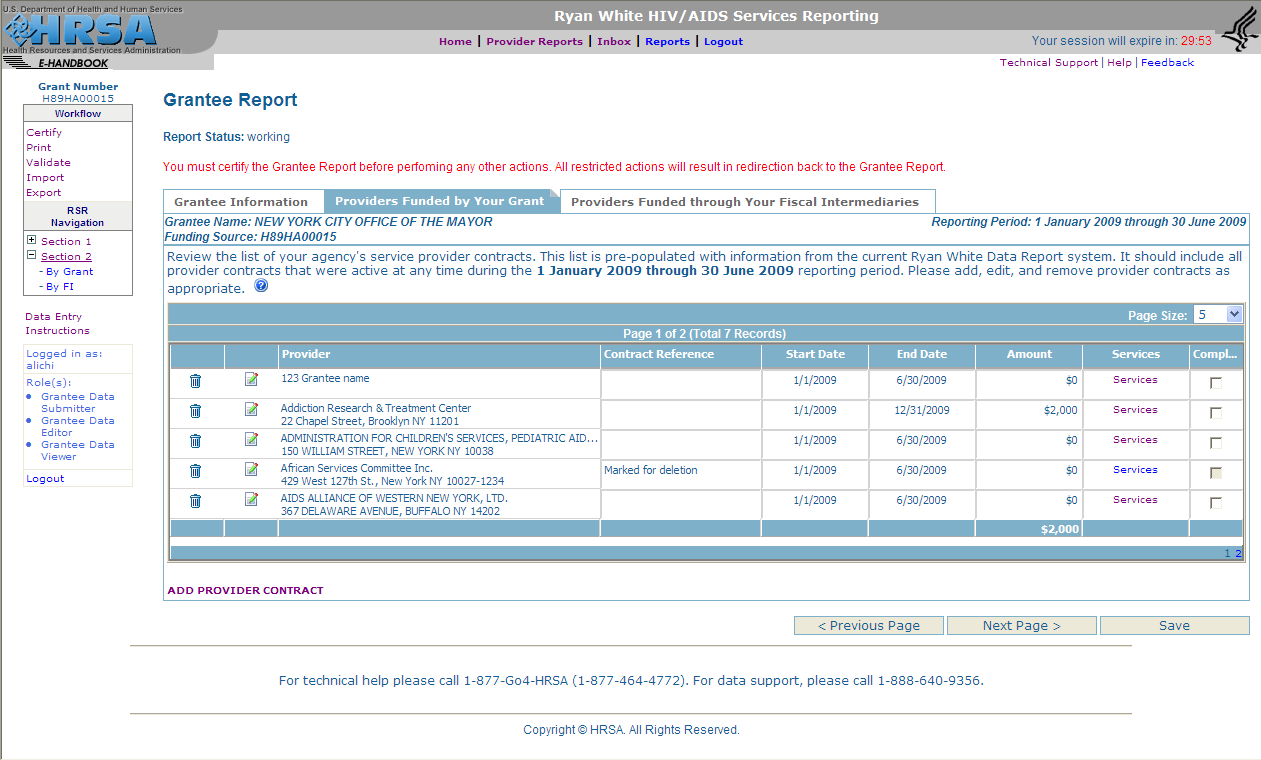The image size is (1261, 760).
Task: Open Services for Addiction Research & Treatment Center
Action: pos(1135,410)
